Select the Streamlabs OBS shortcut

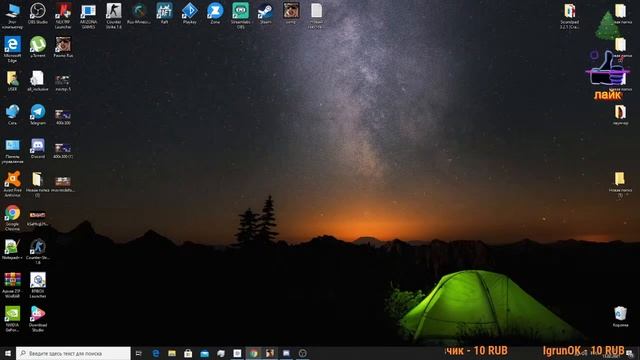click(240, 16)
